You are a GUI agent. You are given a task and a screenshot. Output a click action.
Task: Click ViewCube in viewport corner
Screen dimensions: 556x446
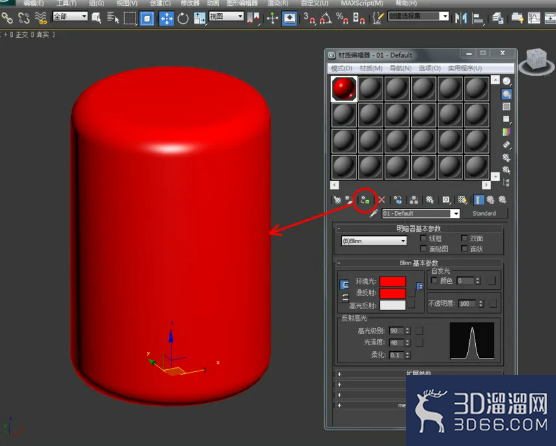pos(536,60)
